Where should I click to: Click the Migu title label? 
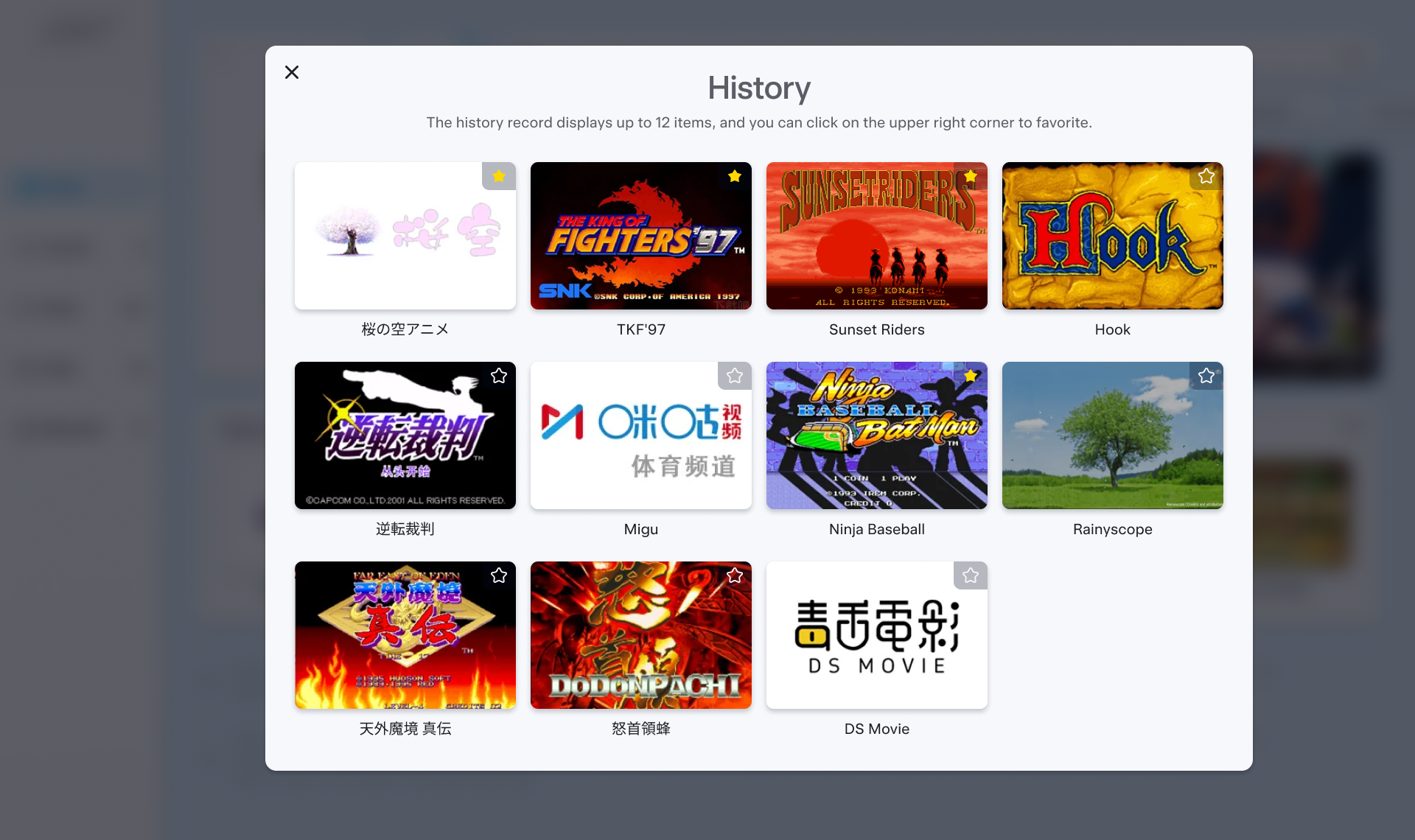(641, 529)
